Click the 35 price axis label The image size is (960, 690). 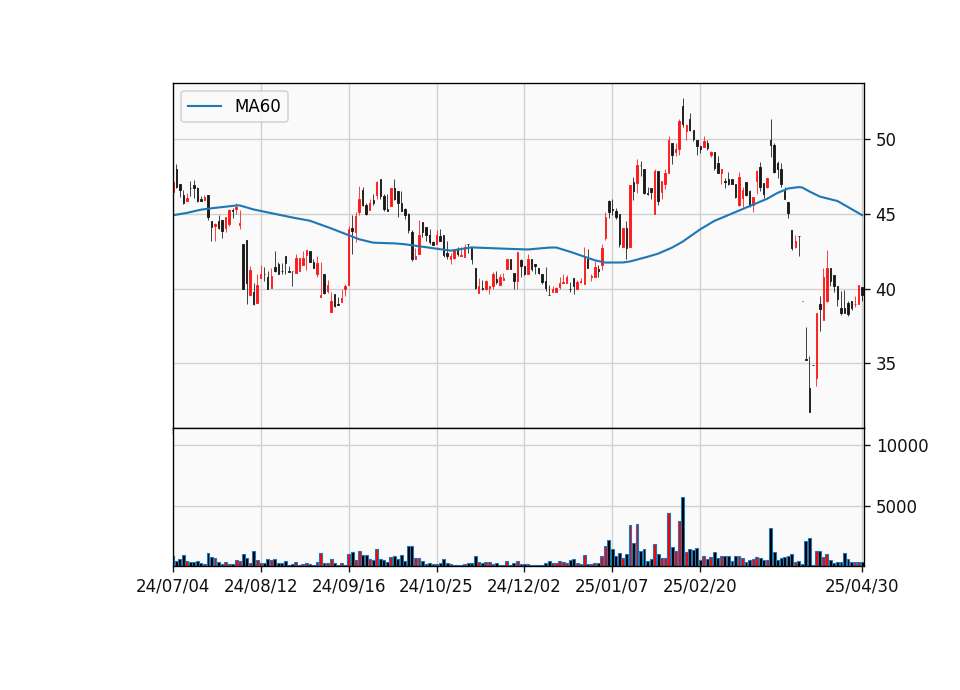(x=885, y=364)
